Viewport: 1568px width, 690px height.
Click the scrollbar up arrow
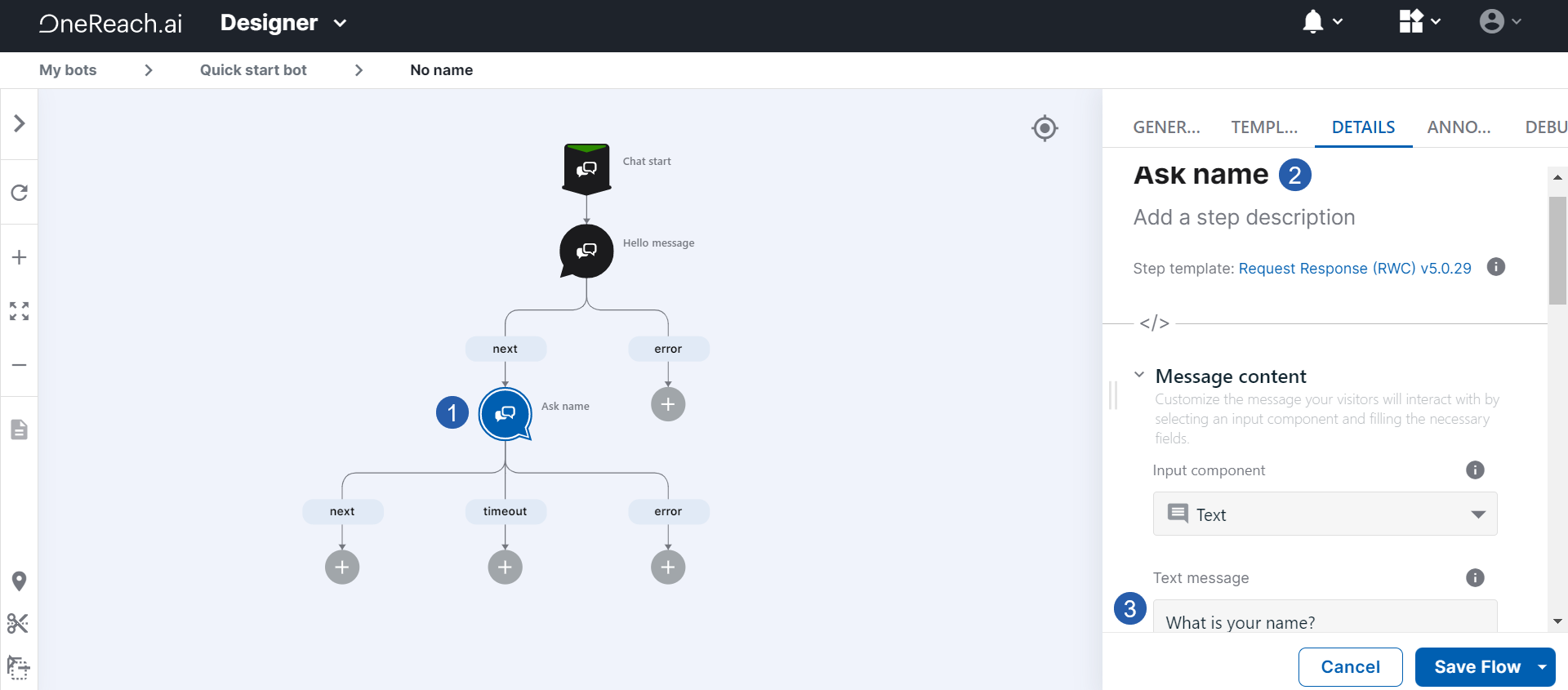[x=1557, y=177]
